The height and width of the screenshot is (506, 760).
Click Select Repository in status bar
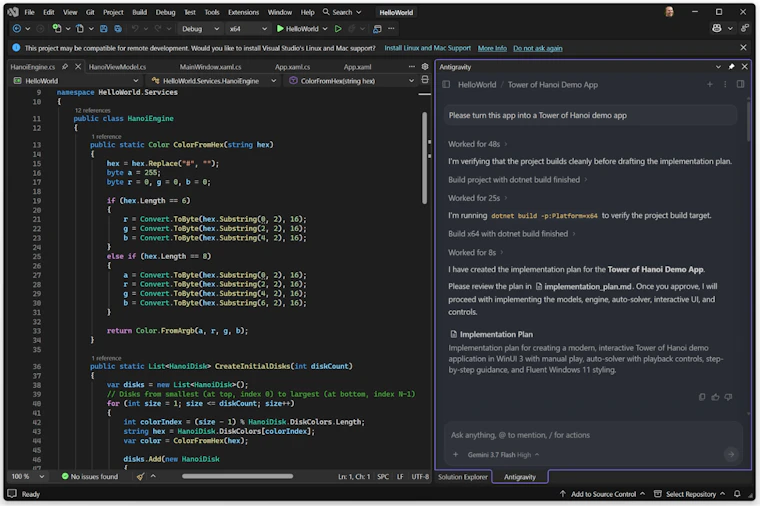(690, 494)
